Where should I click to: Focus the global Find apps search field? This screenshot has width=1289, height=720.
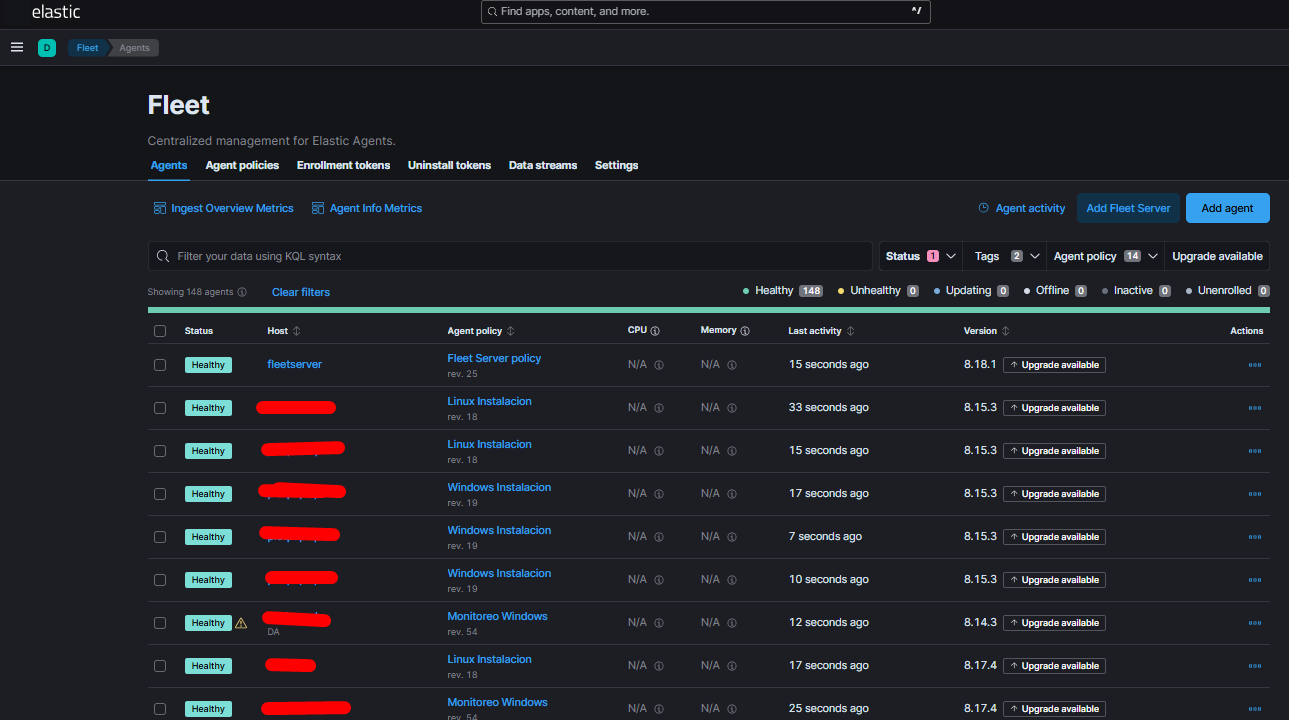[706, 12]
